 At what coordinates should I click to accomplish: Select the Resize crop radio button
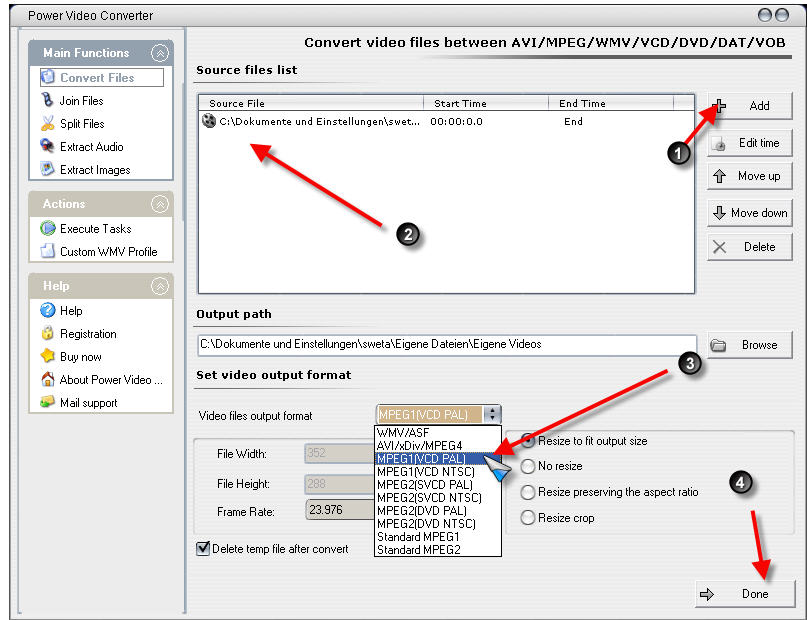click(x=528, y=518)
